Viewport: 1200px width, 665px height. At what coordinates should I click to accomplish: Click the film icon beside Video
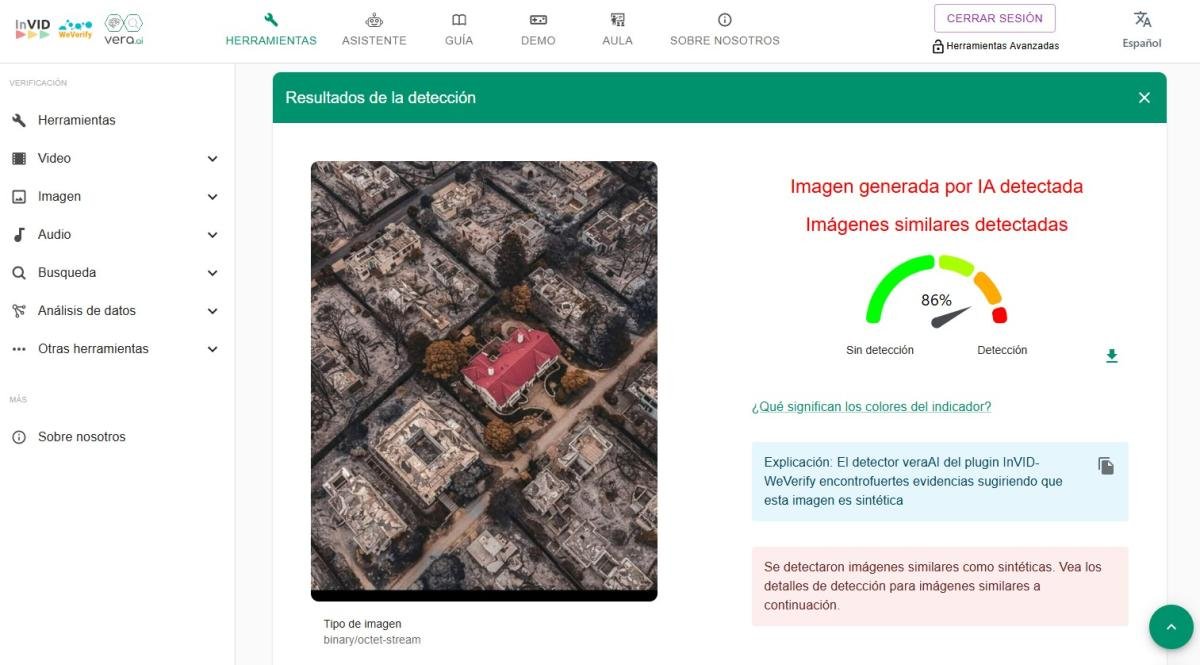coord(18,158)
